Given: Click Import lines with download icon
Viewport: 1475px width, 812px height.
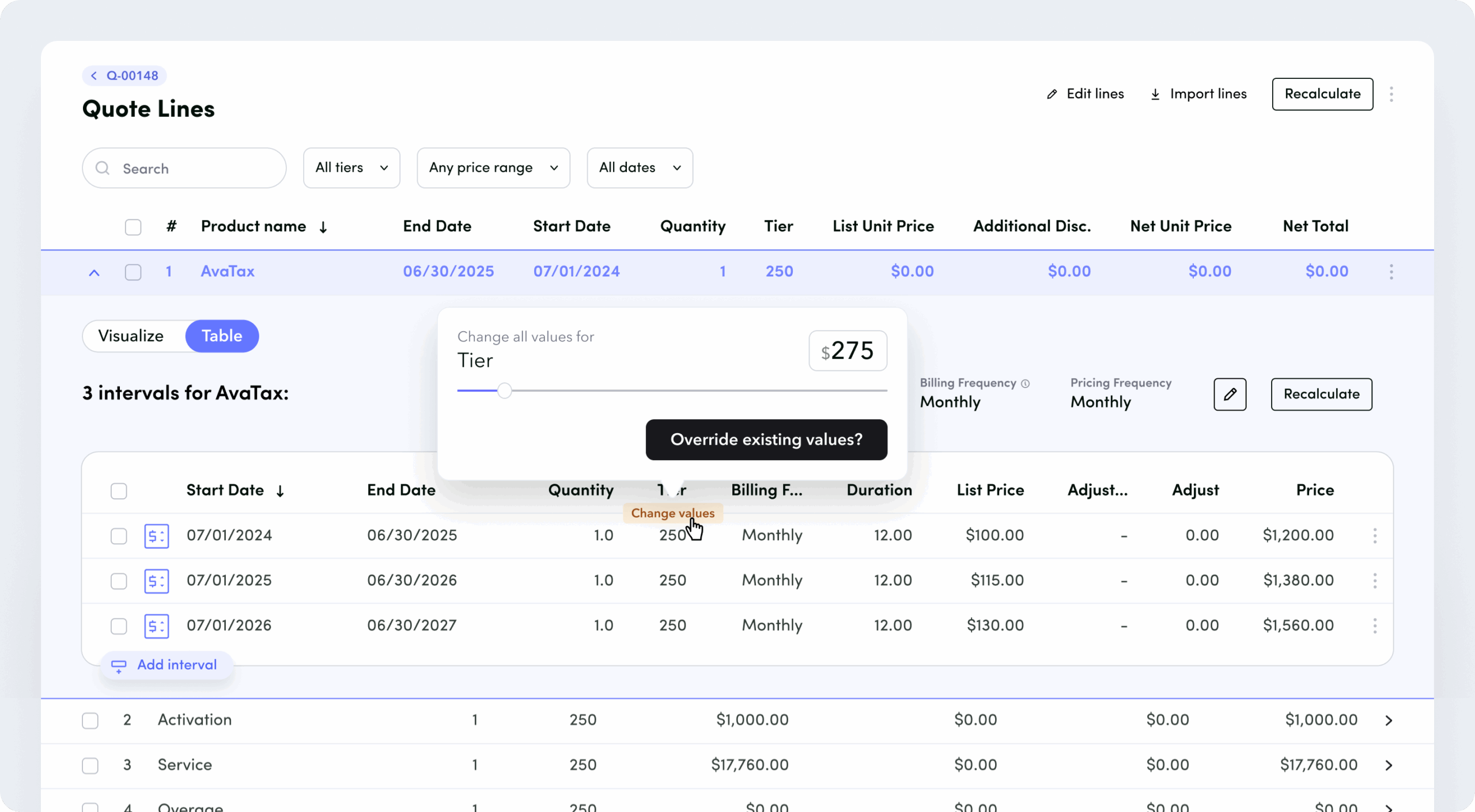Looking at the screenshot, I should [x=1198, y=94].
